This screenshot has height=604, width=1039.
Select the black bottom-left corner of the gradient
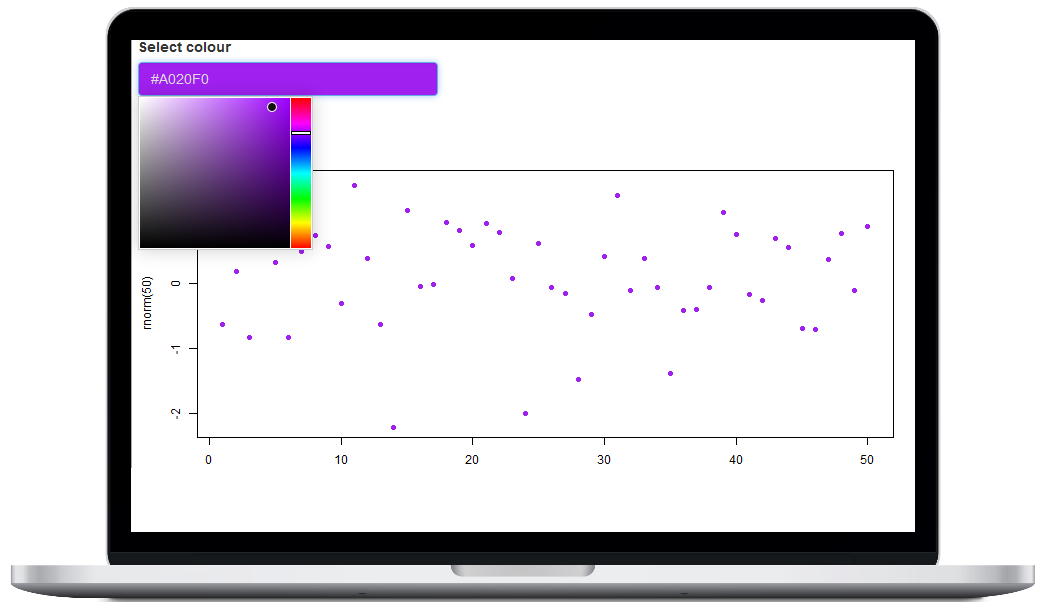[x=143, y=242]
